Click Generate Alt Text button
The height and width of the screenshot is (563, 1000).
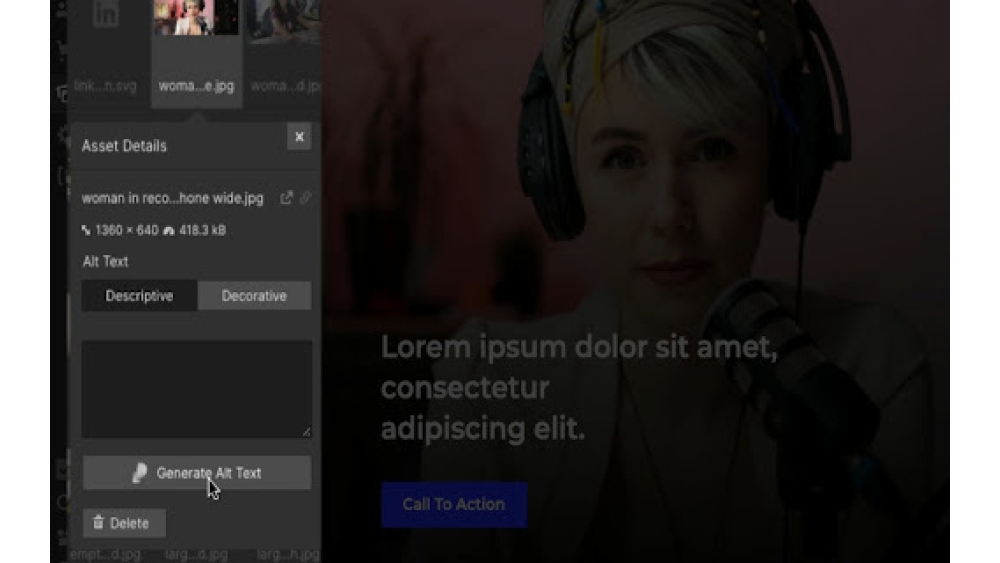[196, 472]
